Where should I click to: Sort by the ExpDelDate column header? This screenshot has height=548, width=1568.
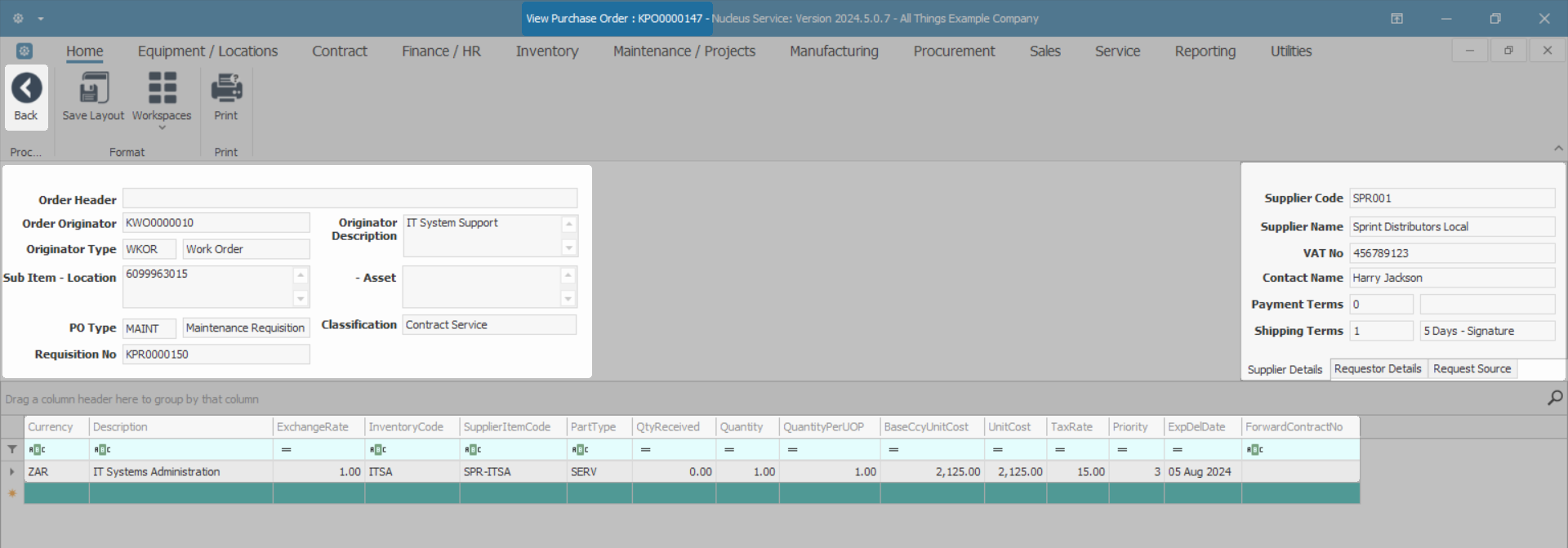1202,426
